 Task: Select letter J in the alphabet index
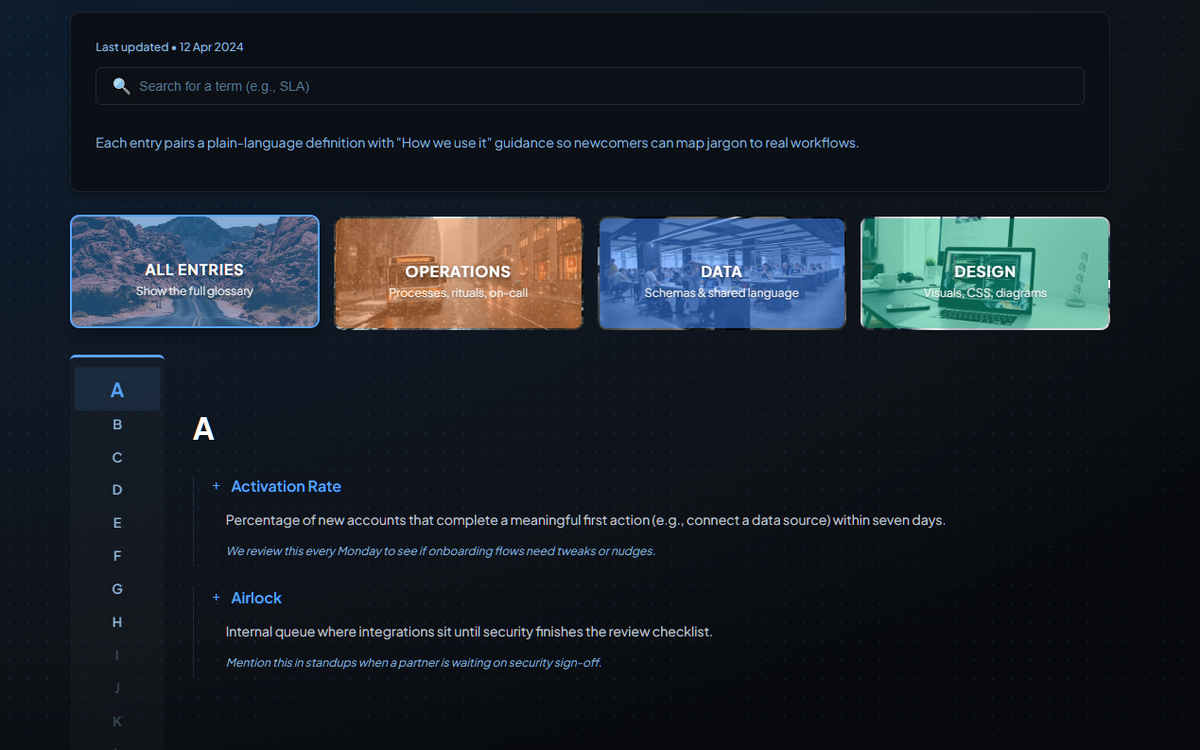(x=117, y=688)
